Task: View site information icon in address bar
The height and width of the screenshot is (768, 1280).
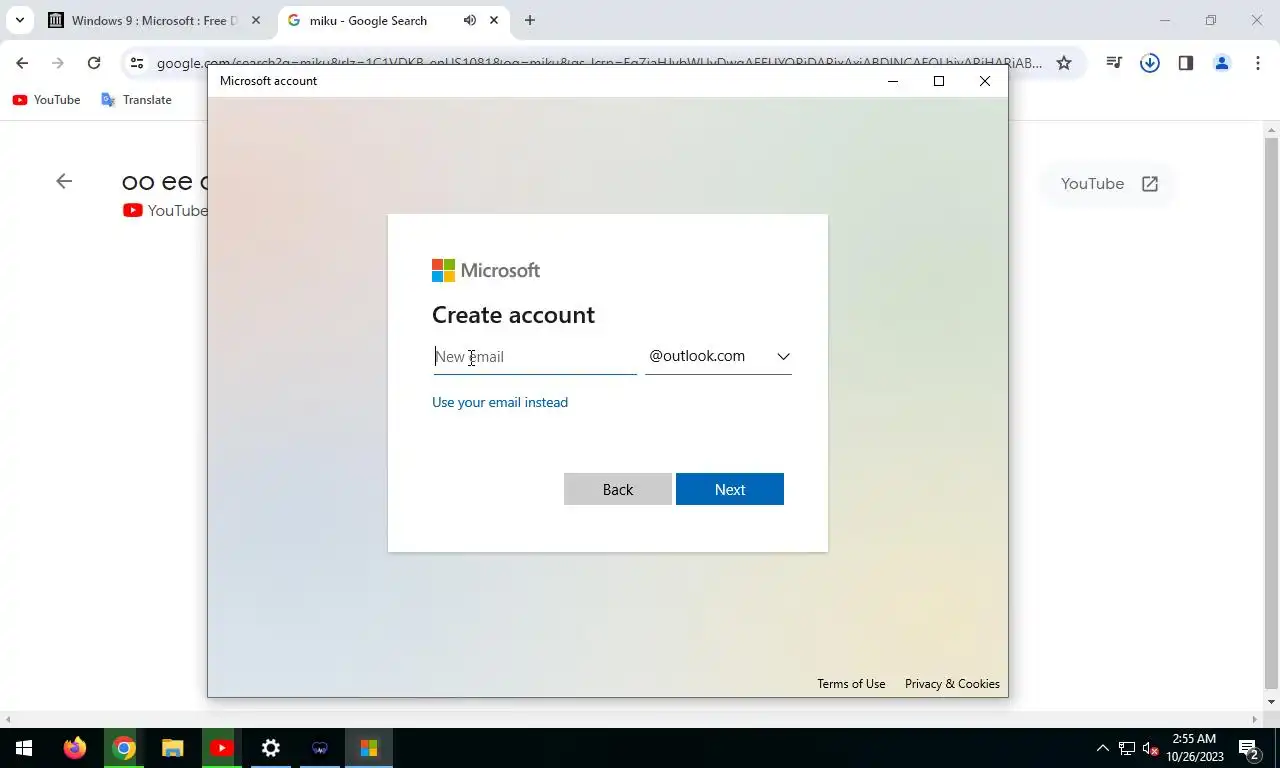Action: click(x=137, y=63)
